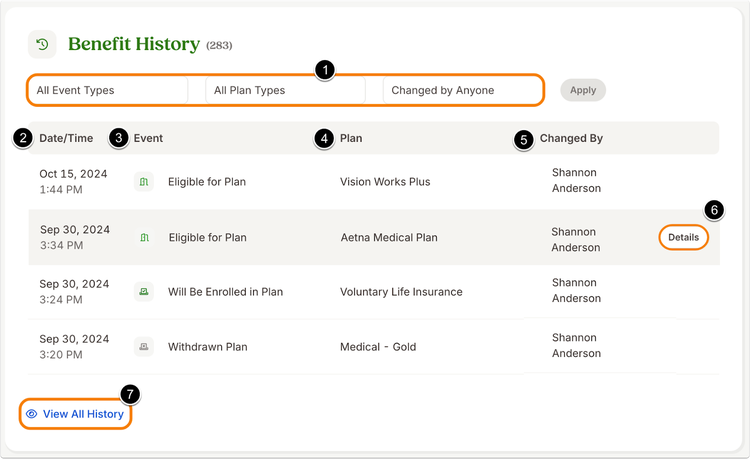Select the Voluntary Life Insurance plan name

point(401,292)
